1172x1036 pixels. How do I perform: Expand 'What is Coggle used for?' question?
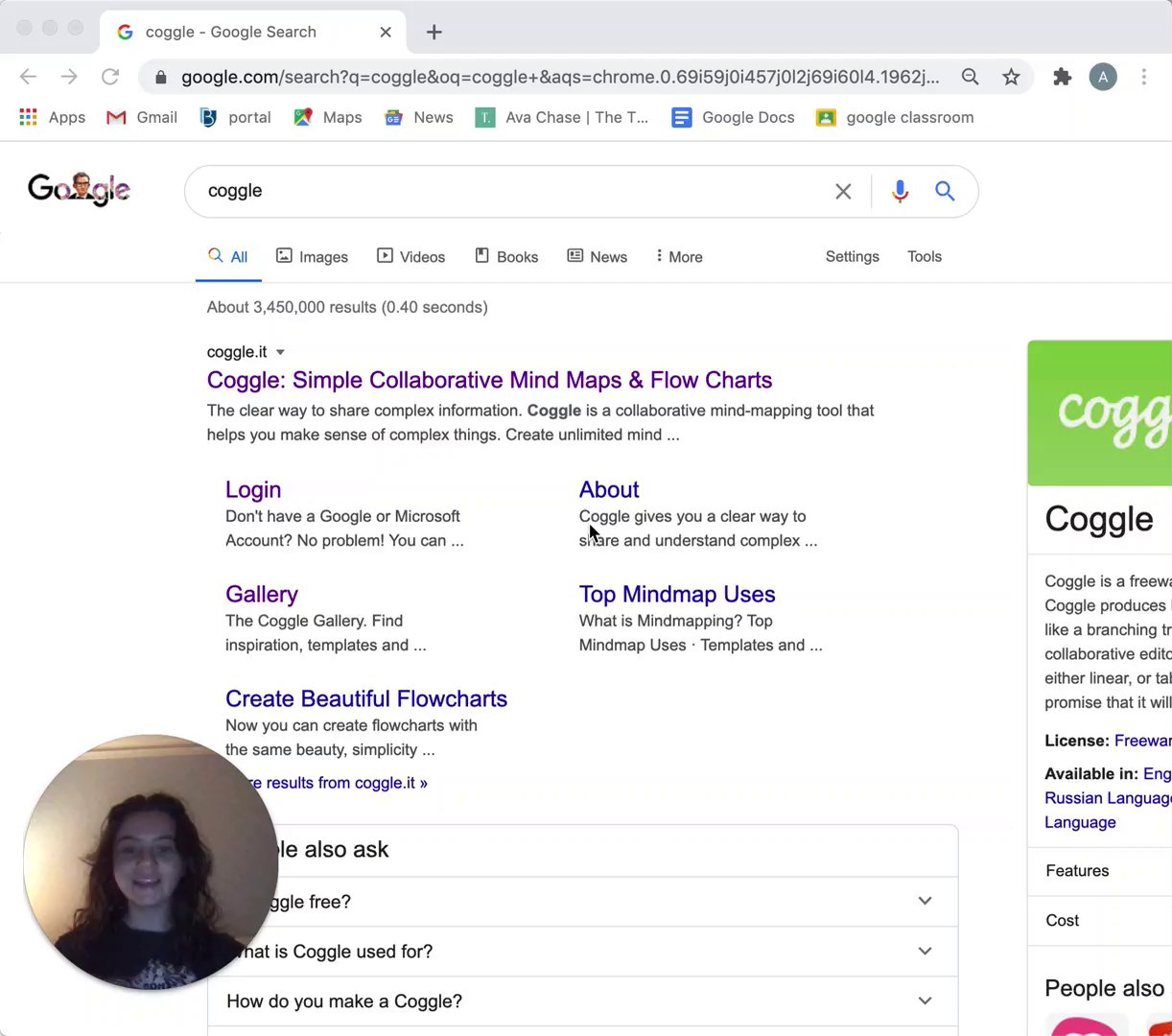click(x=583, y=952)
